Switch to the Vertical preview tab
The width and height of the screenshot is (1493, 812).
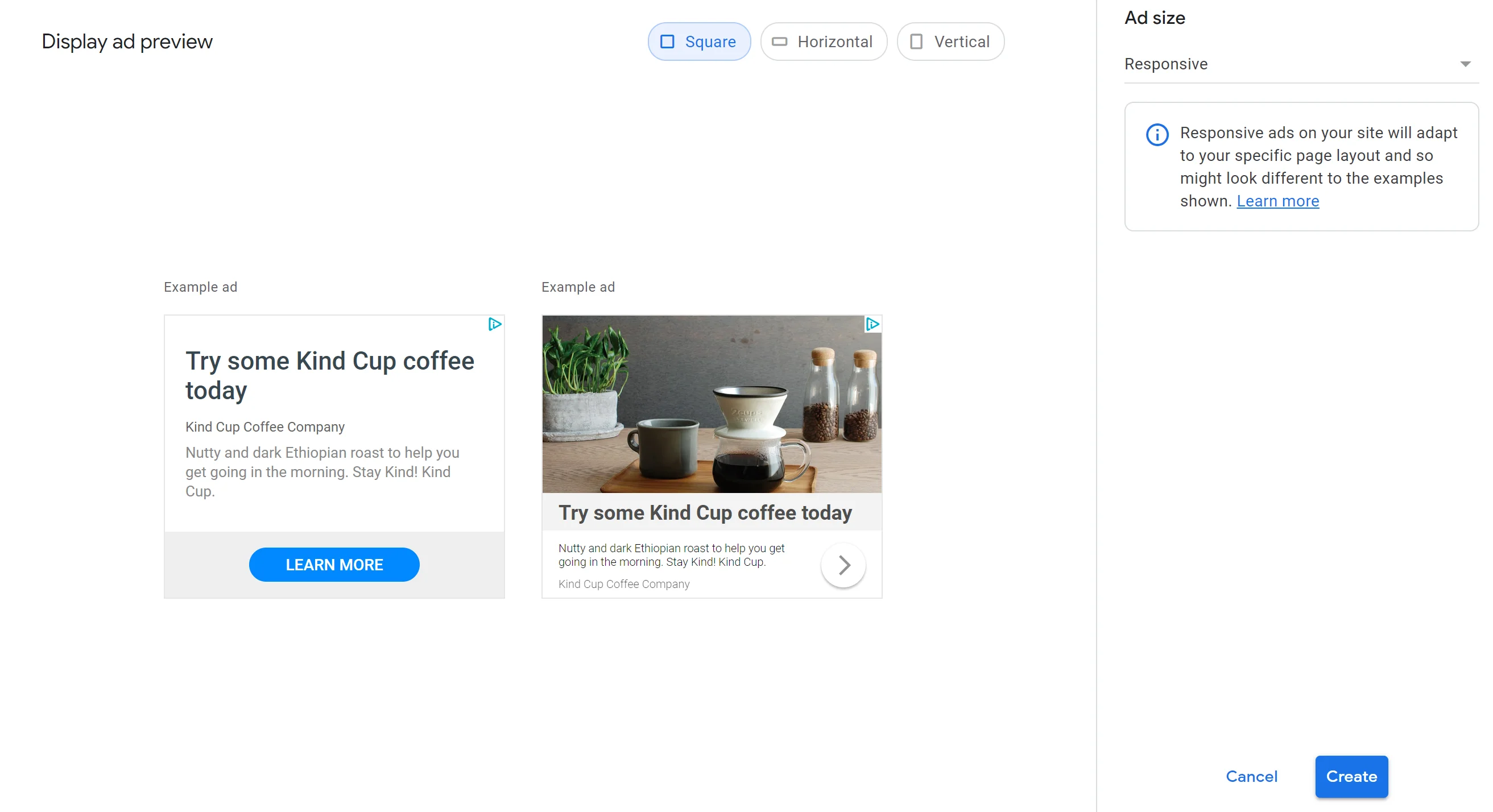click(950, 42)
